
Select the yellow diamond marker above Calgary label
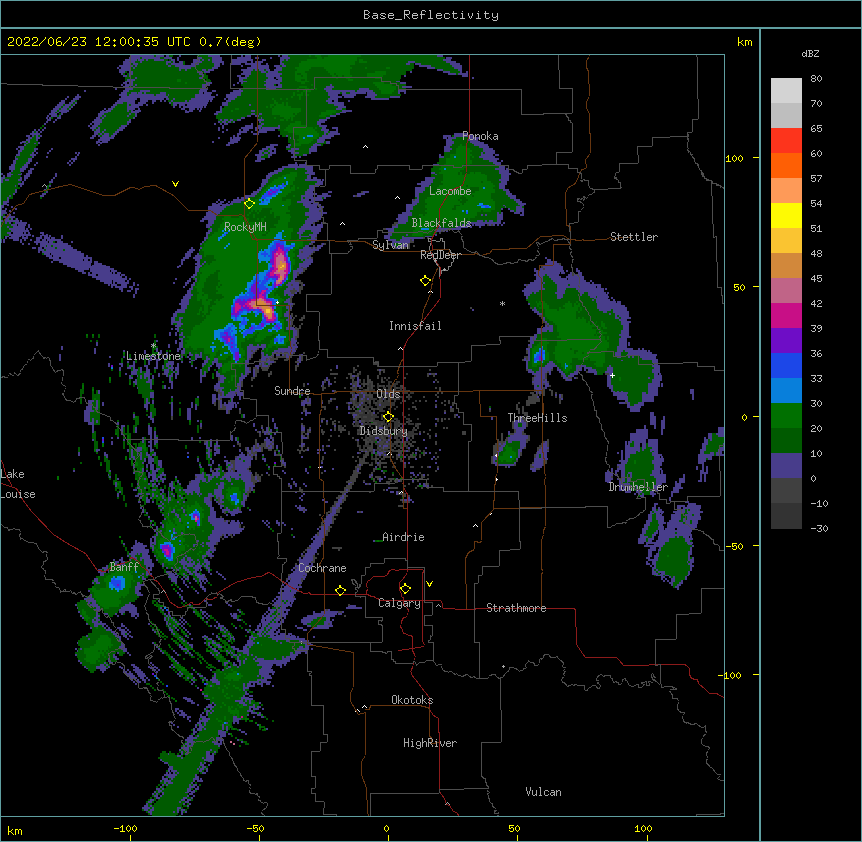405,589
